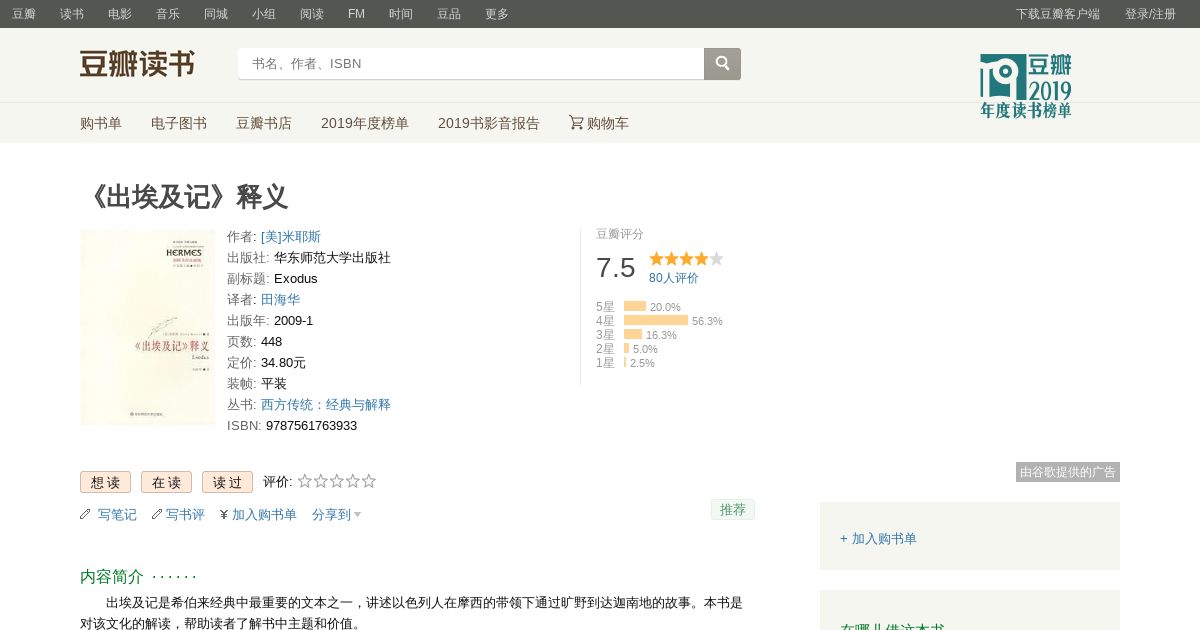Image resolution: width=1200 pixels, height=630 pixels.
Task: Go to the 2019年度榜单 tab
Action: (365, 123)
